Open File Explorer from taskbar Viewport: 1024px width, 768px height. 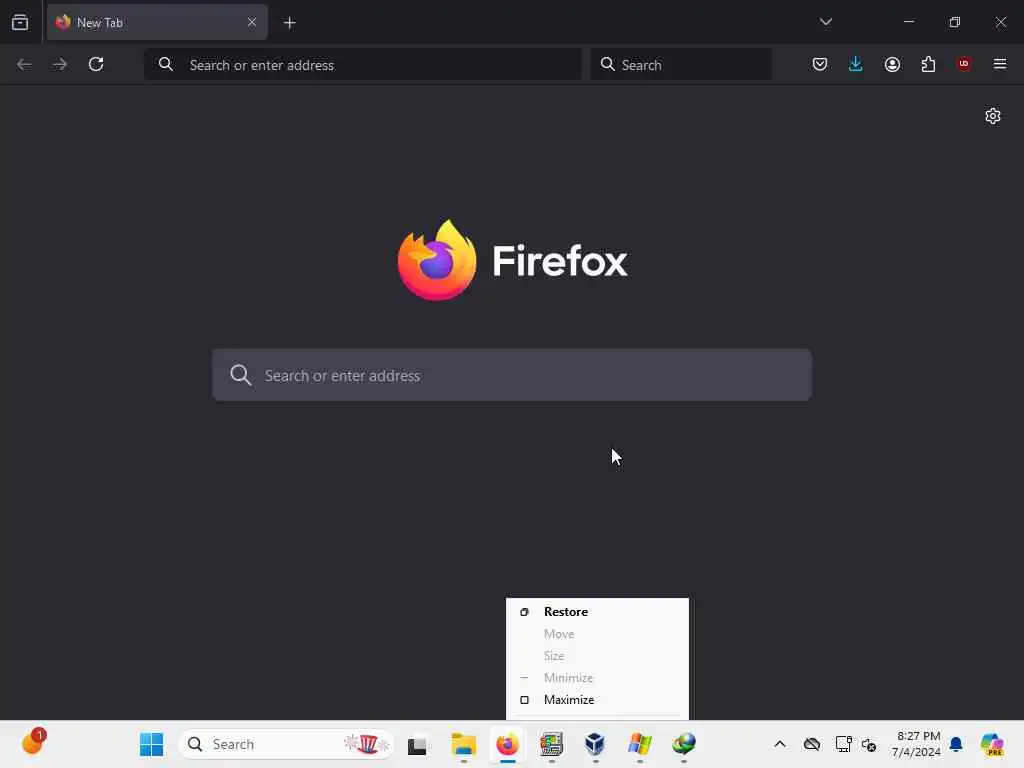[x=464, y=744]
